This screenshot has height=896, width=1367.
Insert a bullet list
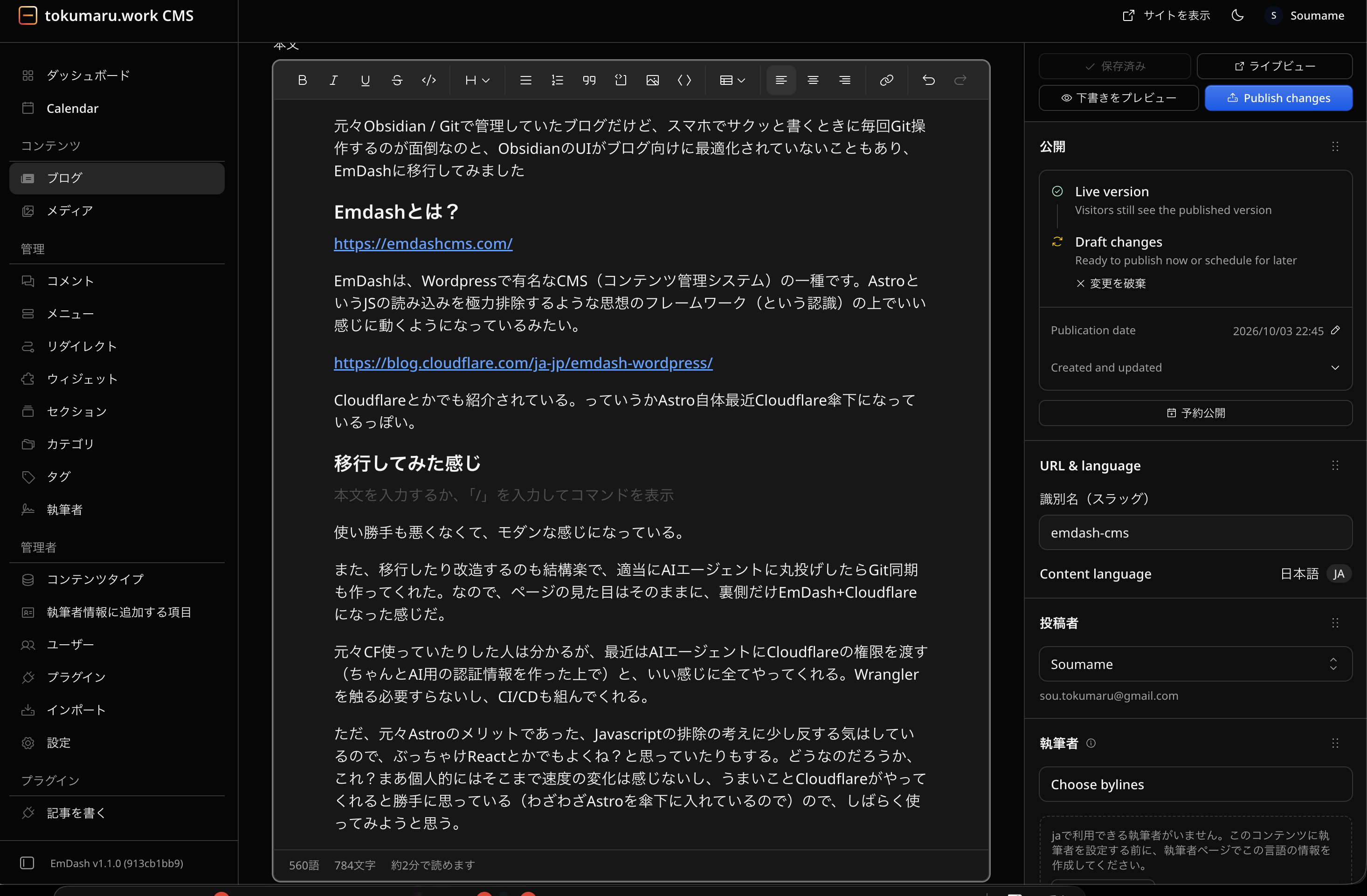point(525,80)
